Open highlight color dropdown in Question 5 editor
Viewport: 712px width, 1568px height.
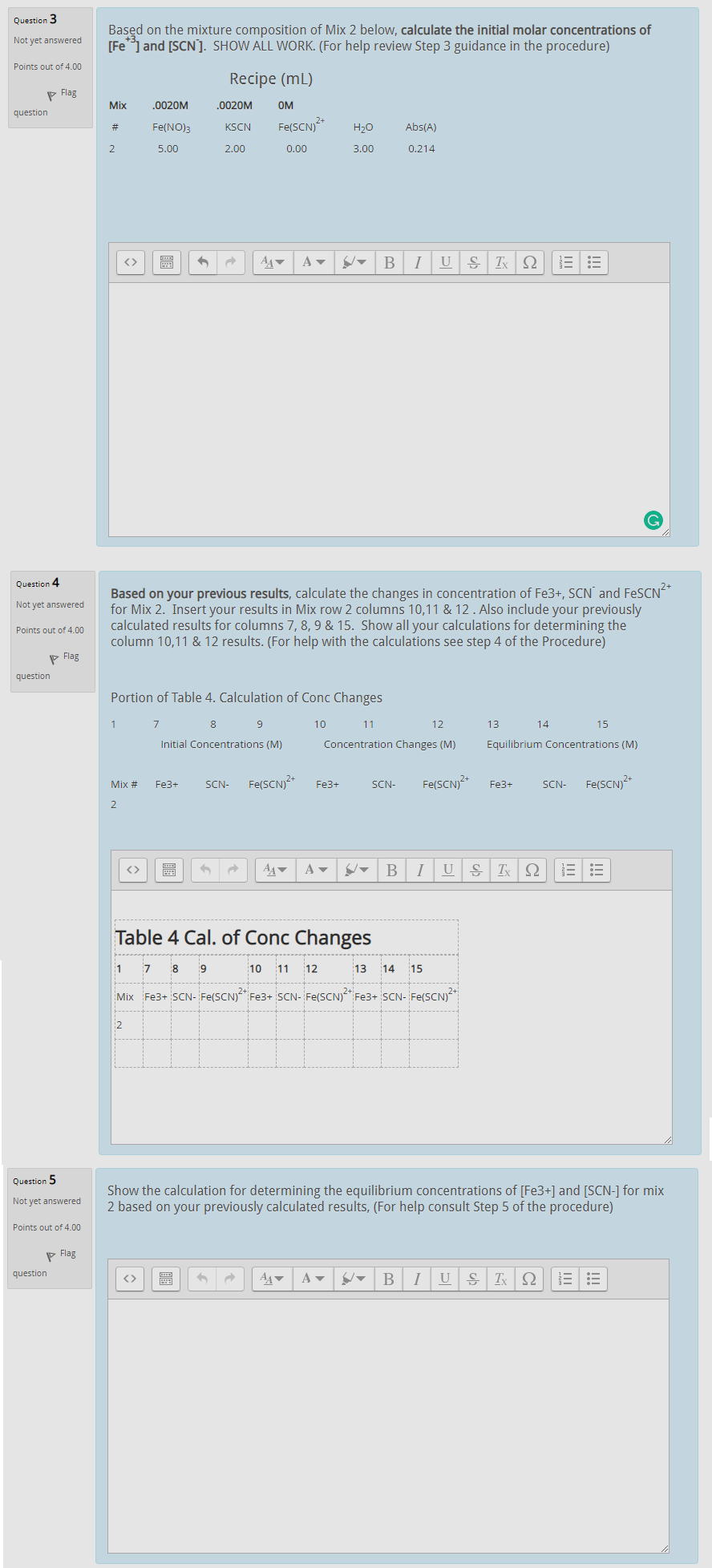(x=354, y=1279)
